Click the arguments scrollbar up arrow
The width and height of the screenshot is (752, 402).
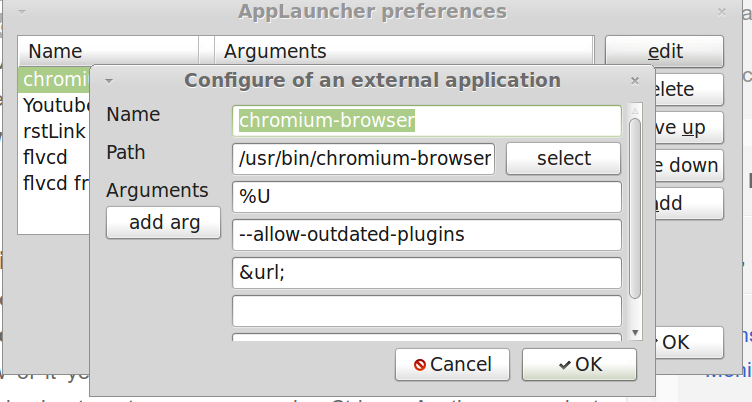click(635, 111)
